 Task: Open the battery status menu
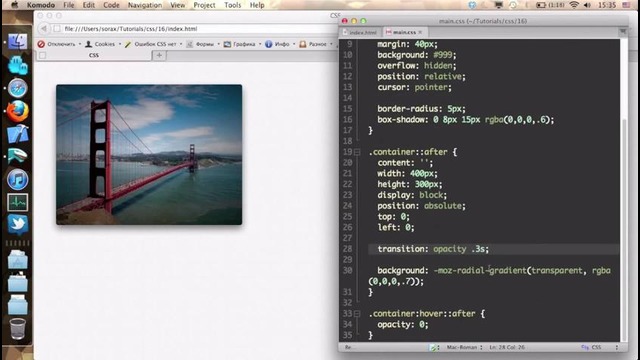point(550,5)
